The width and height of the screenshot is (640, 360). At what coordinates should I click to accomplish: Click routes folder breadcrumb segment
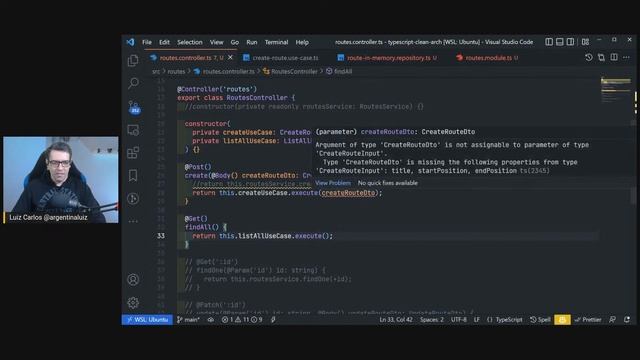(176, 71)
